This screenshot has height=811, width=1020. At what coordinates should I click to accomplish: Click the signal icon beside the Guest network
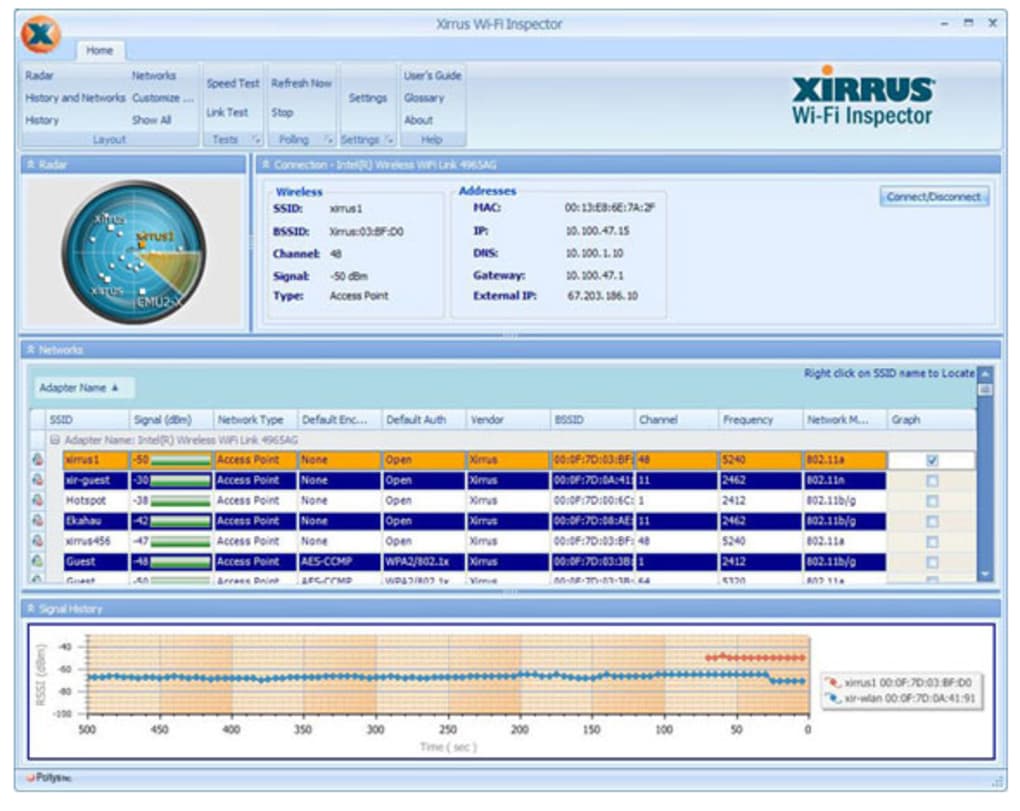[x=38, y=561]
